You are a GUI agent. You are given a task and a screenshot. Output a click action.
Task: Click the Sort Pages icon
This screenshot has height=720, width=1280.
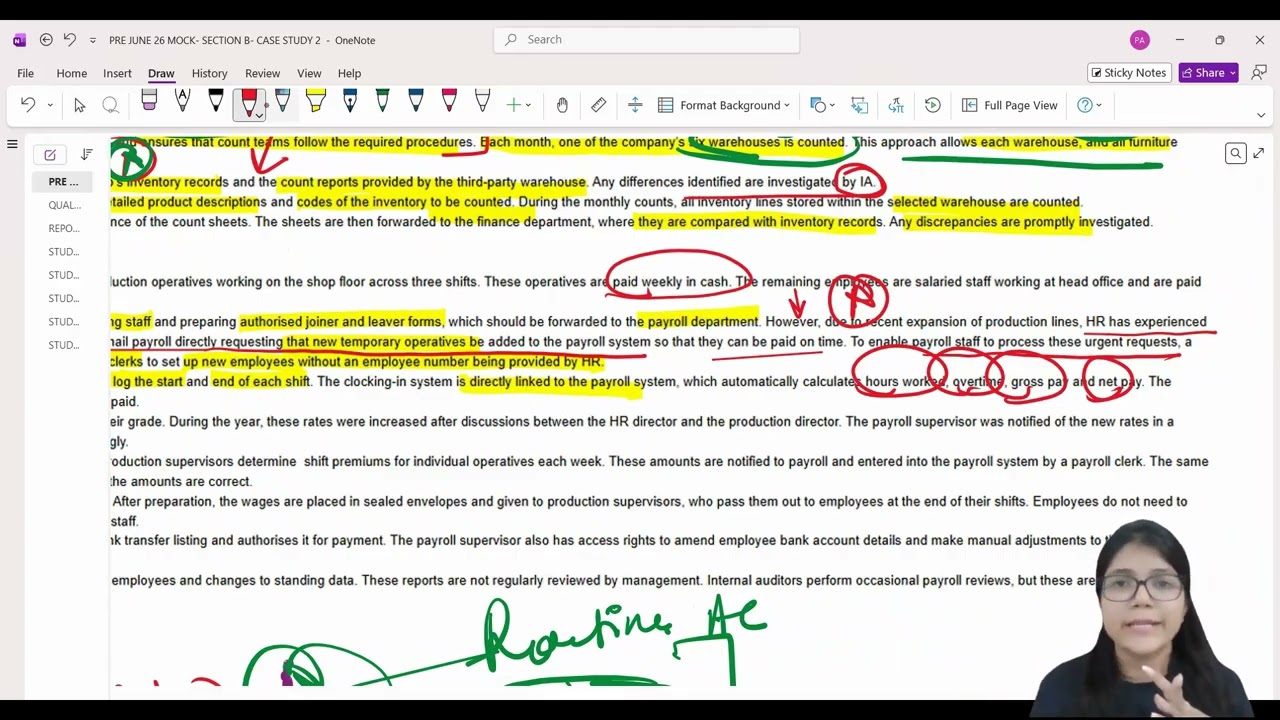[87, 154]
